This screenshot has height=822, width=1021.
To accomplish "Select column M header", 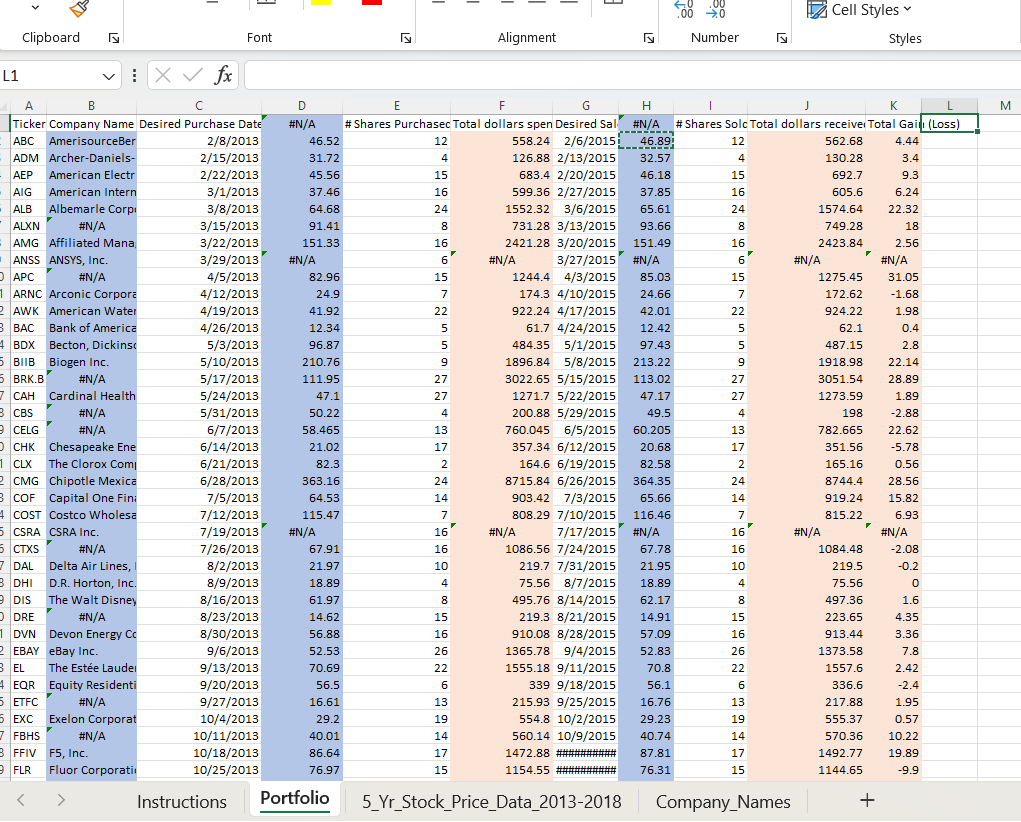I will [1005, 106].
